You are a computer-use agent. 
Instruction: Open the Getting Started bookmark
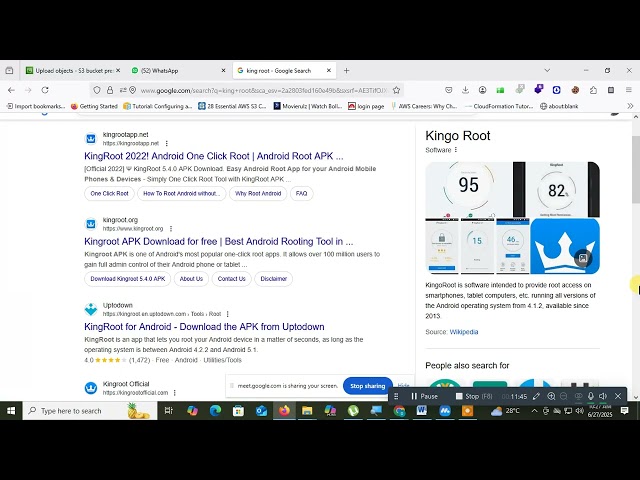click(94, 106)
